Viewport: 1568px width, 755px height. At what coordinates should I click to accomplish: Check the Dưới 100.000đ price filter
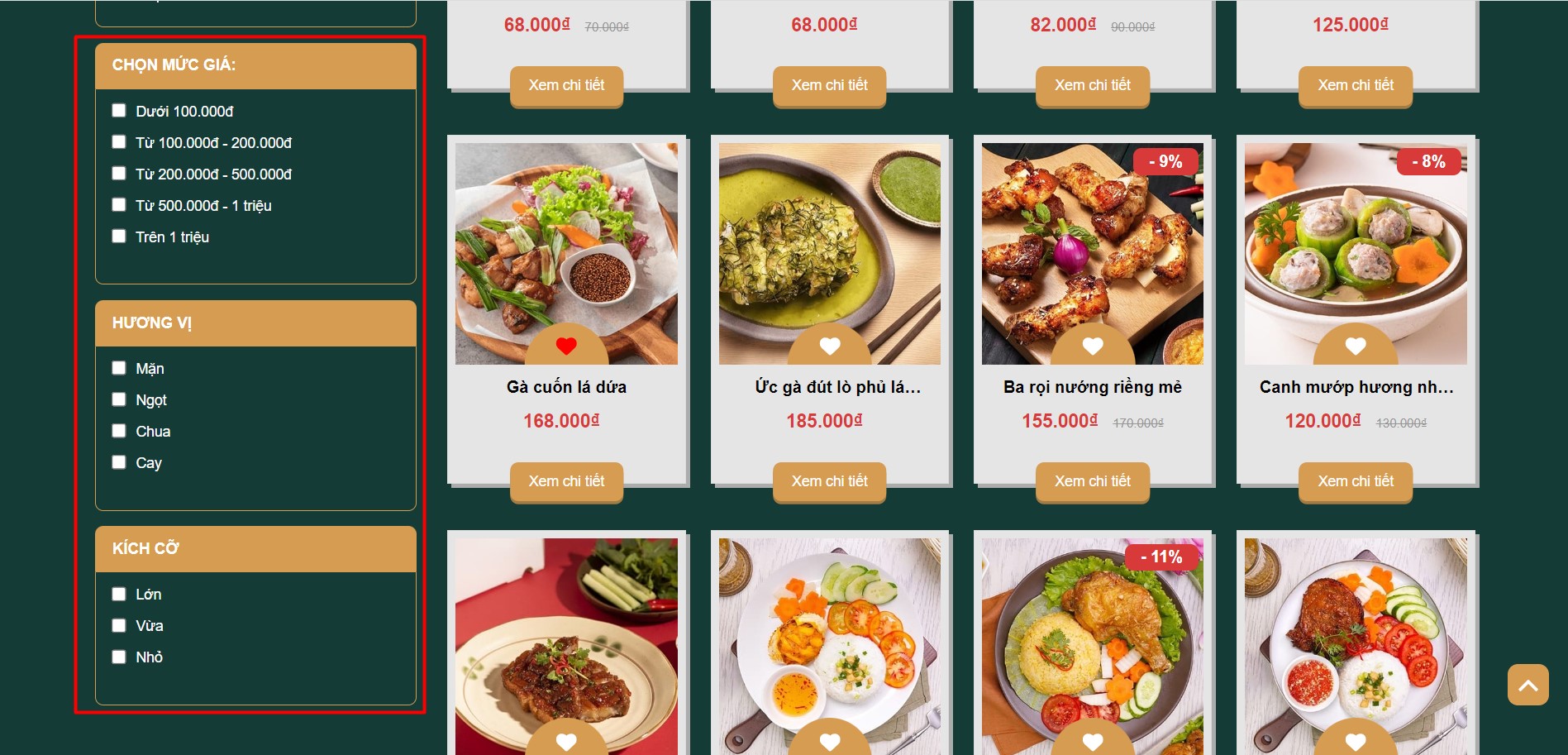[x=119, y=110]
